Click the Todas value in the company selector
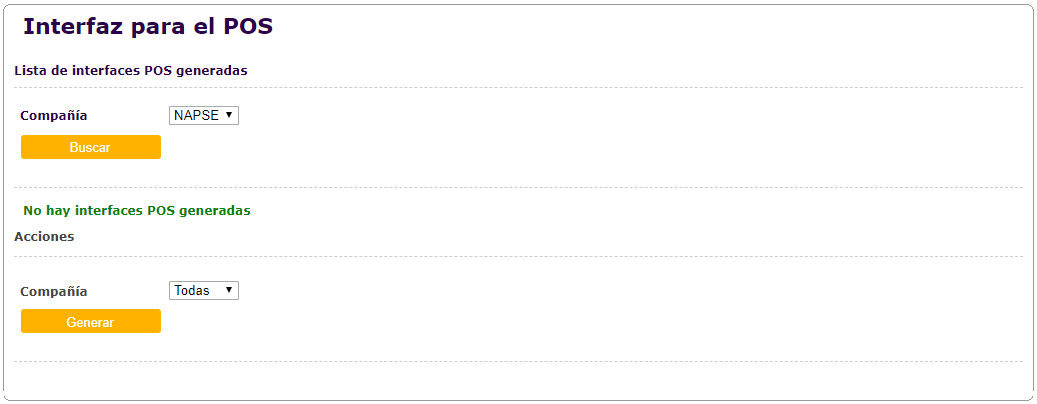Viewport: 1037px width, 404px height. tap(192, 290)
